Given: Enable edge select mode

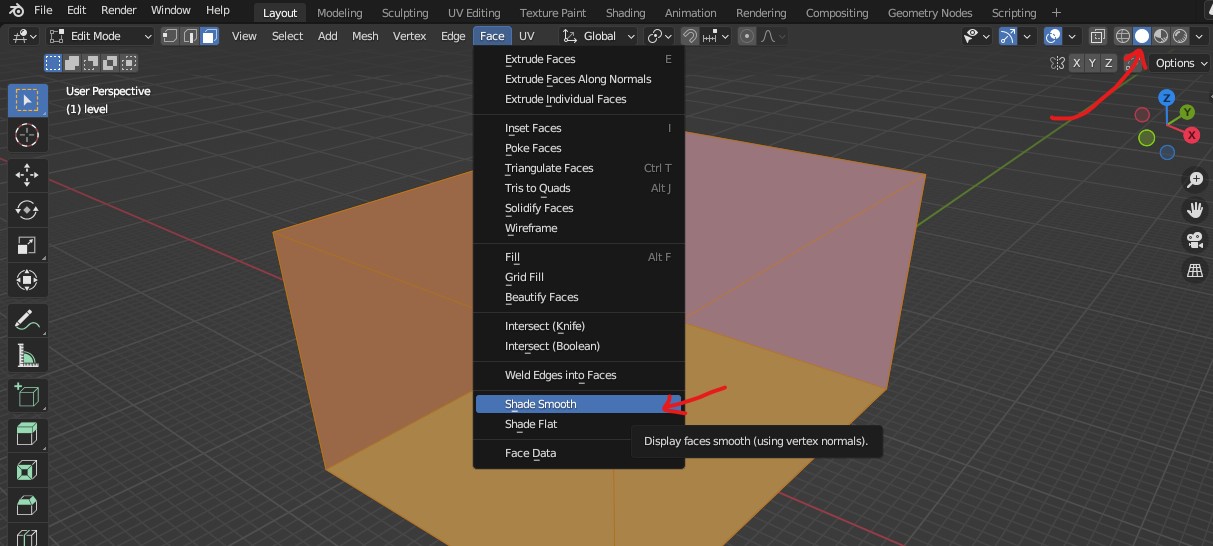Looking at the screenshot, I should pyautogui.click(x=190, y=36).
